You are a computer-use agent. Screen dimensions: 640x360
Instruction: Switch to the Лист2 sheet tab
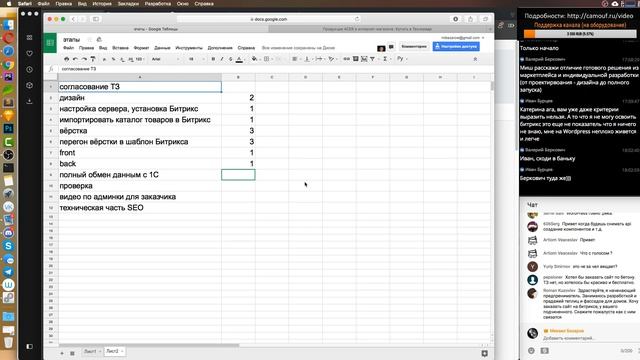point(114,351)
